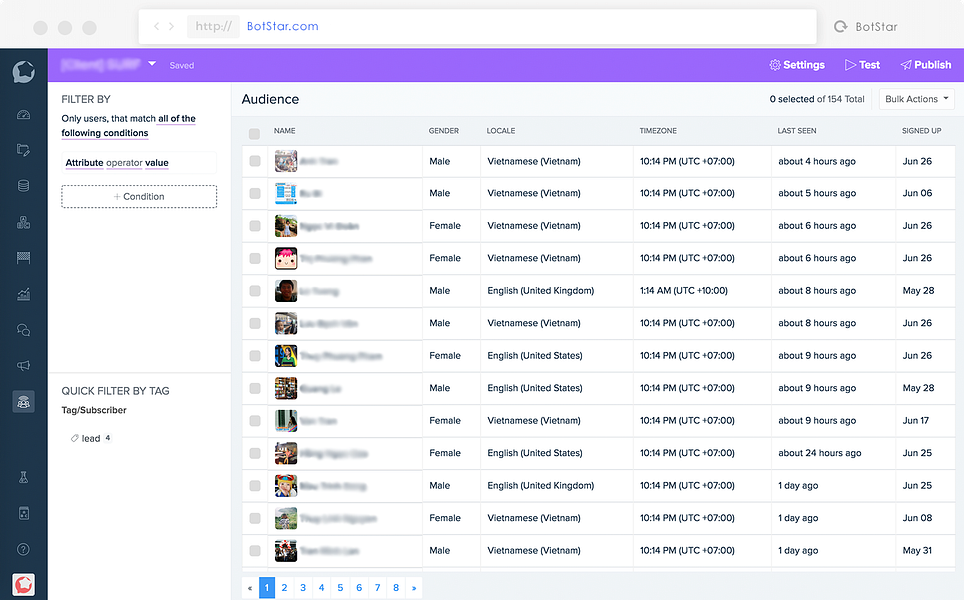Go to page 8
The image size is (964, 600).
point(396,588)
